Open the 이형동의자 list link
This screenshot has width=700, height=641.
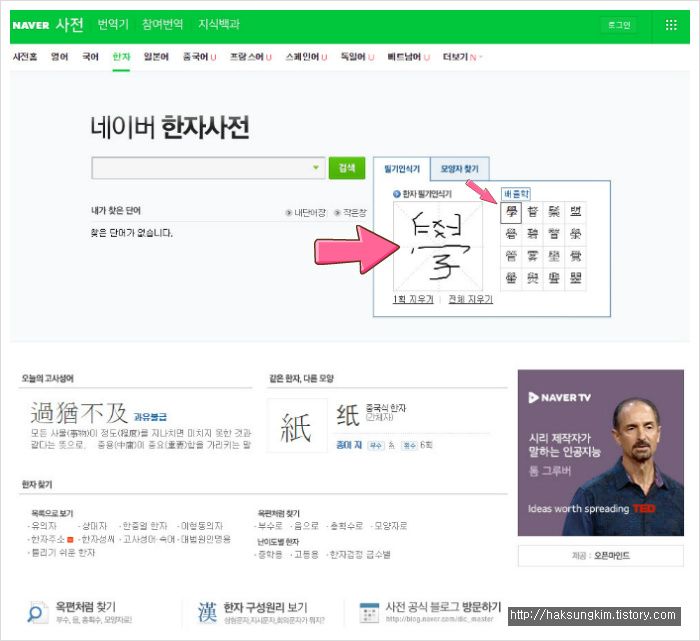[x=201, y=526]
